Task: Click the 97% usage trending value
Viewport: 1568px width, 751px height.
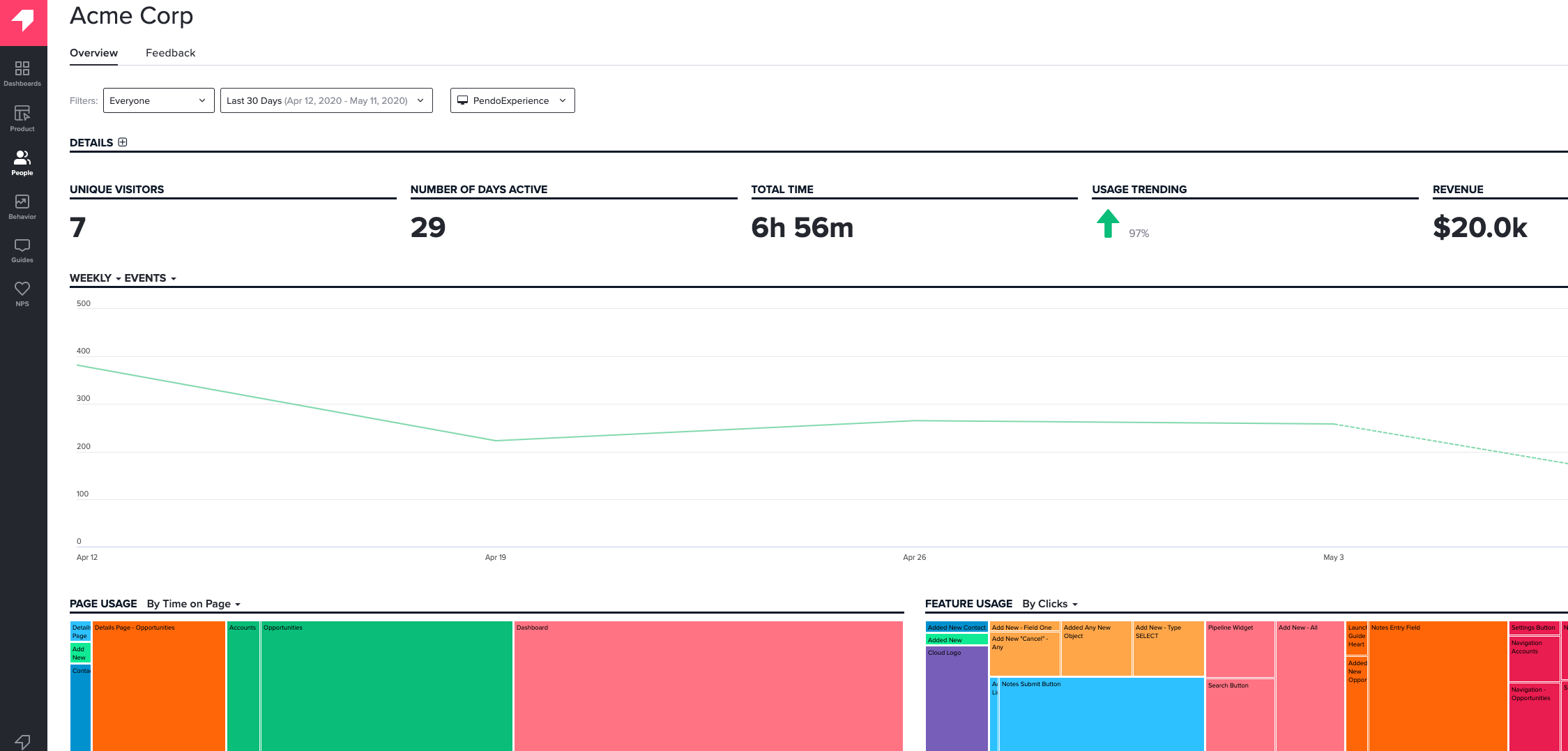Action: pos(1139,234)
